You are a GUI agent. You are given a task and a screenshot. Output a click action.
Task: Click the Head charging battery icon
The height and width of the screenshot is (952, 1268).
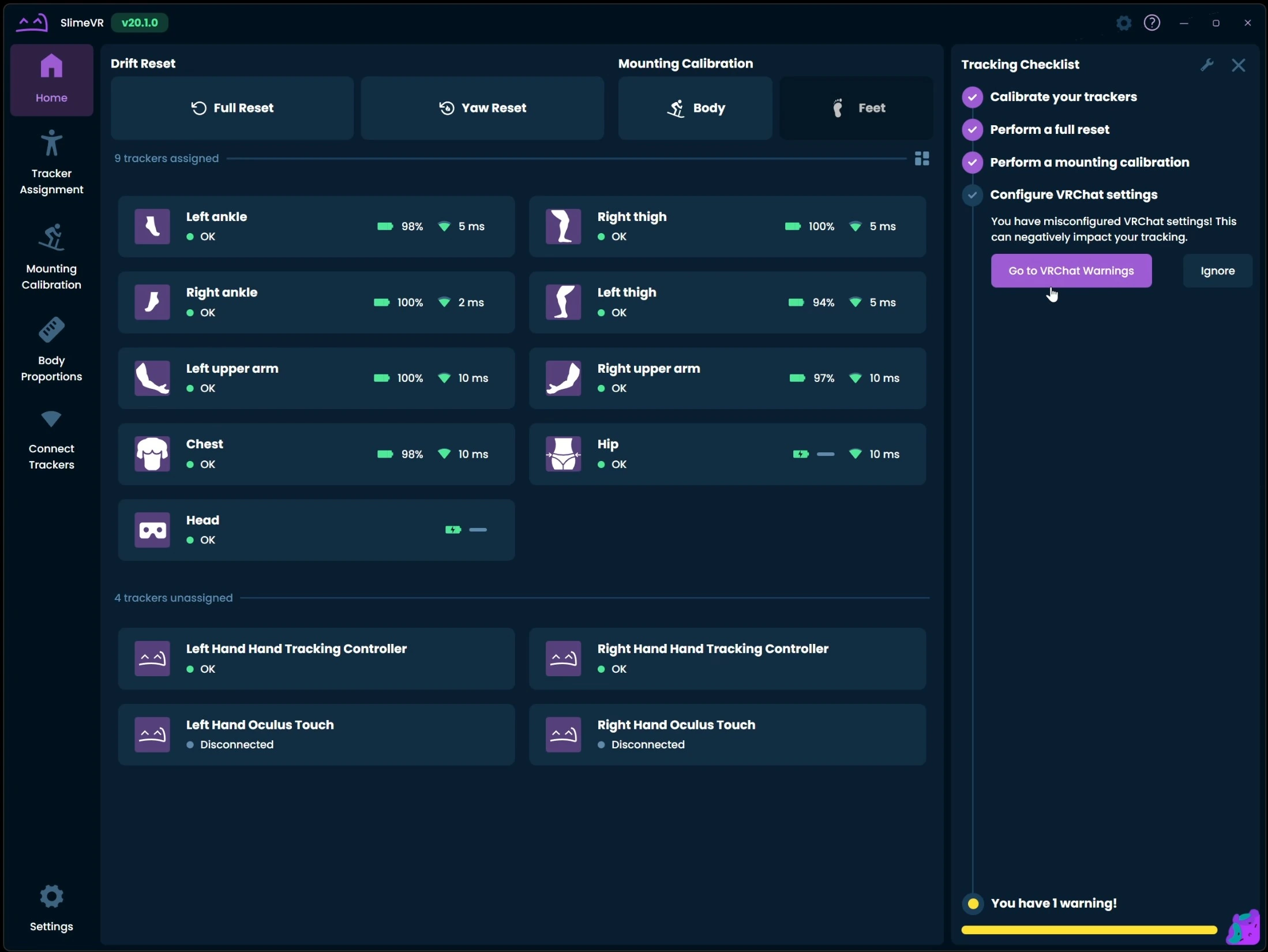tap(453, 530)
